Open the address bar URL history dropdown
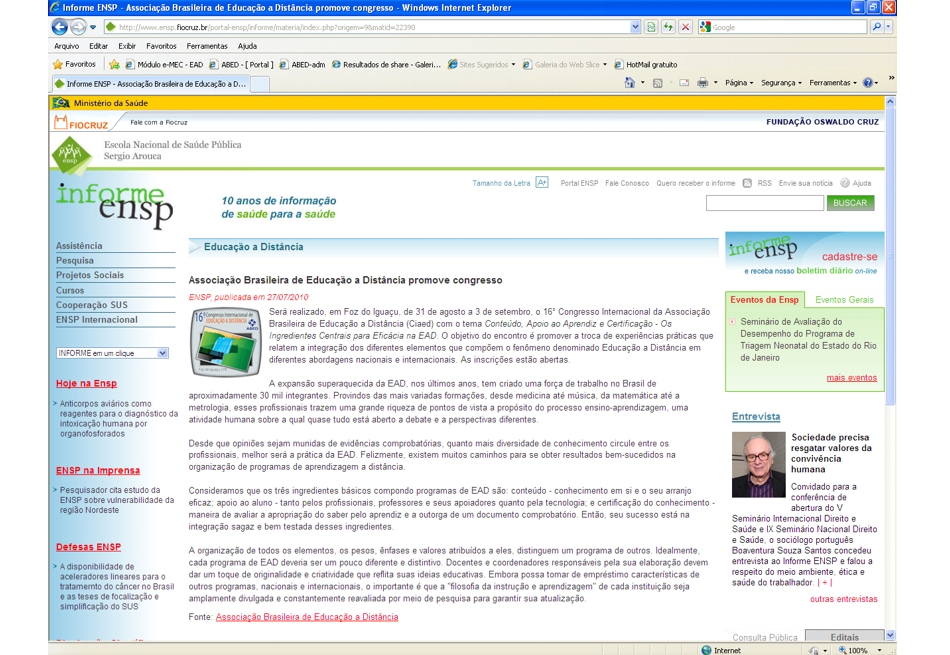 [x=634, y=27]
